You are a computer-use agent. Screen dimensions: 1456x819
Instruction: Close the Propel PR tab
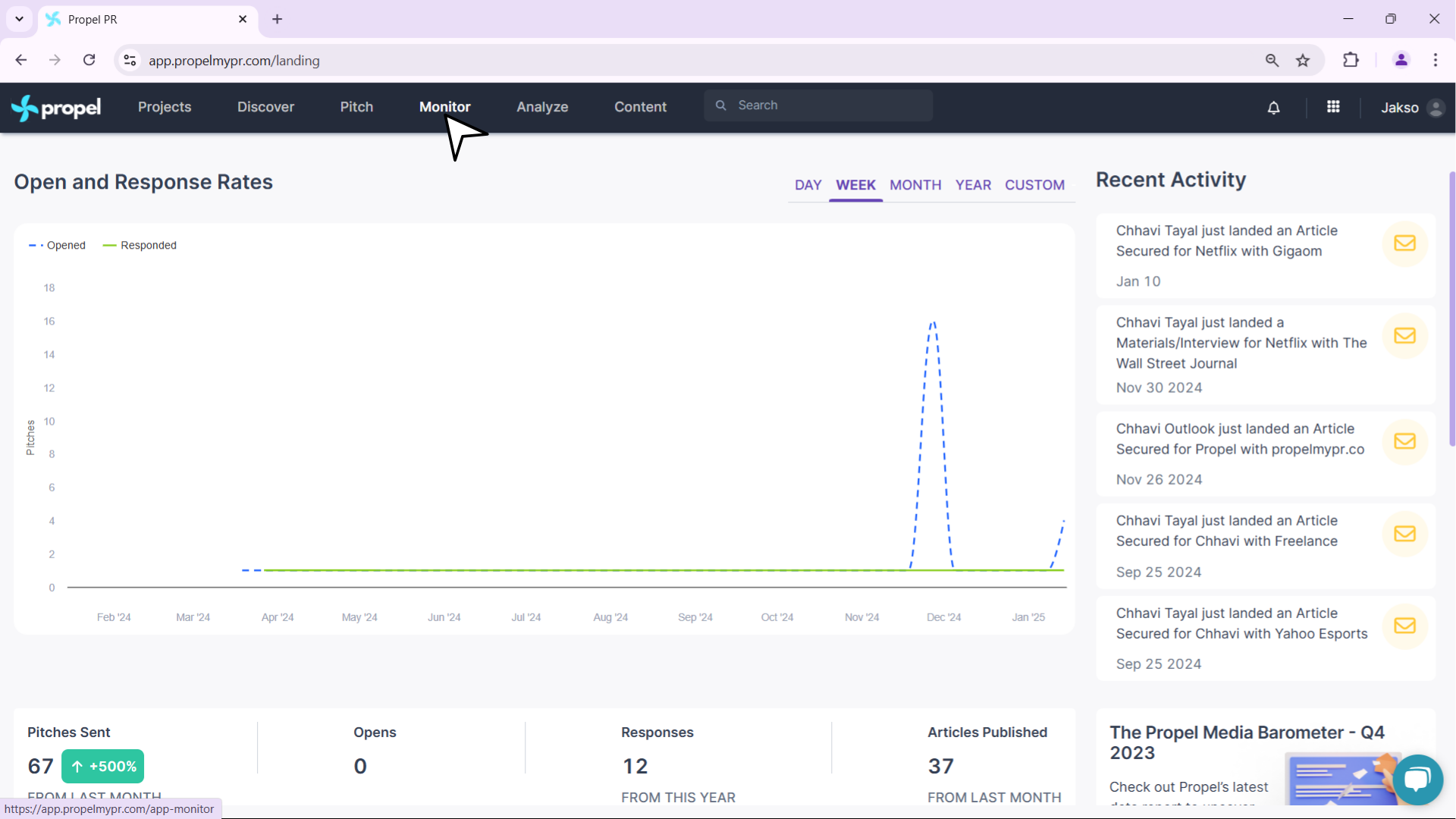pyautogui.click(x=243, y=19)
